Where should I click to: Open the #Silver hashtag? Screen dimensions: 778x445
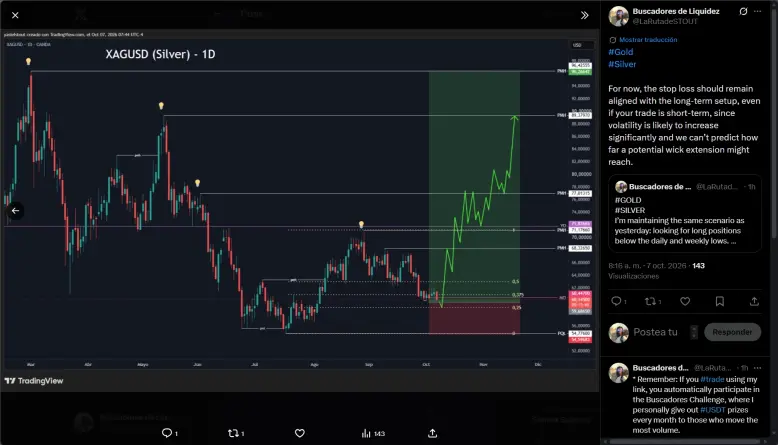click(x=622, y=64)
